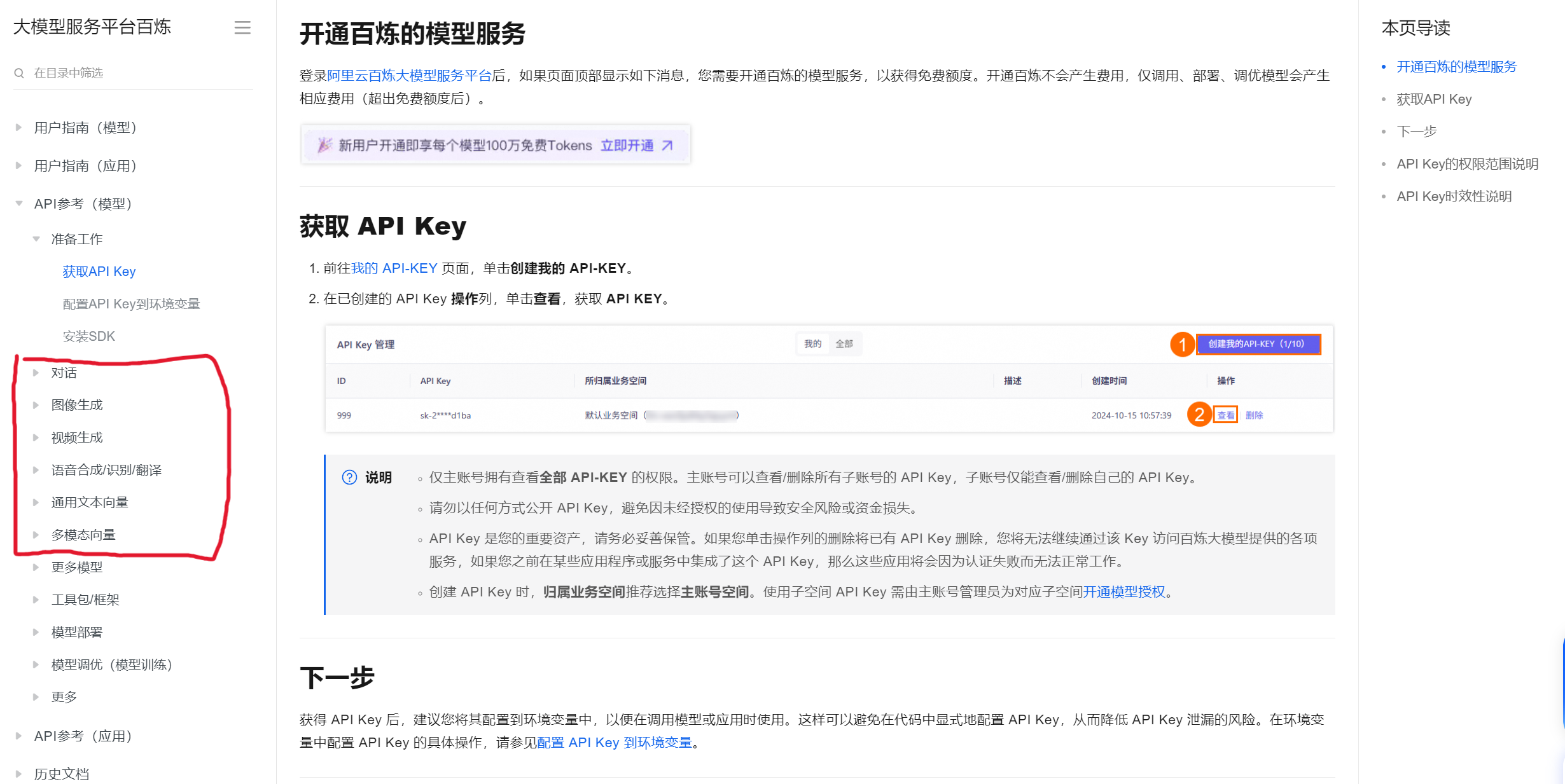This screenshot has width=1565, height=784.
Task: Click orange badge 2 beside the 查看 action
Action: coord(1199,415)
